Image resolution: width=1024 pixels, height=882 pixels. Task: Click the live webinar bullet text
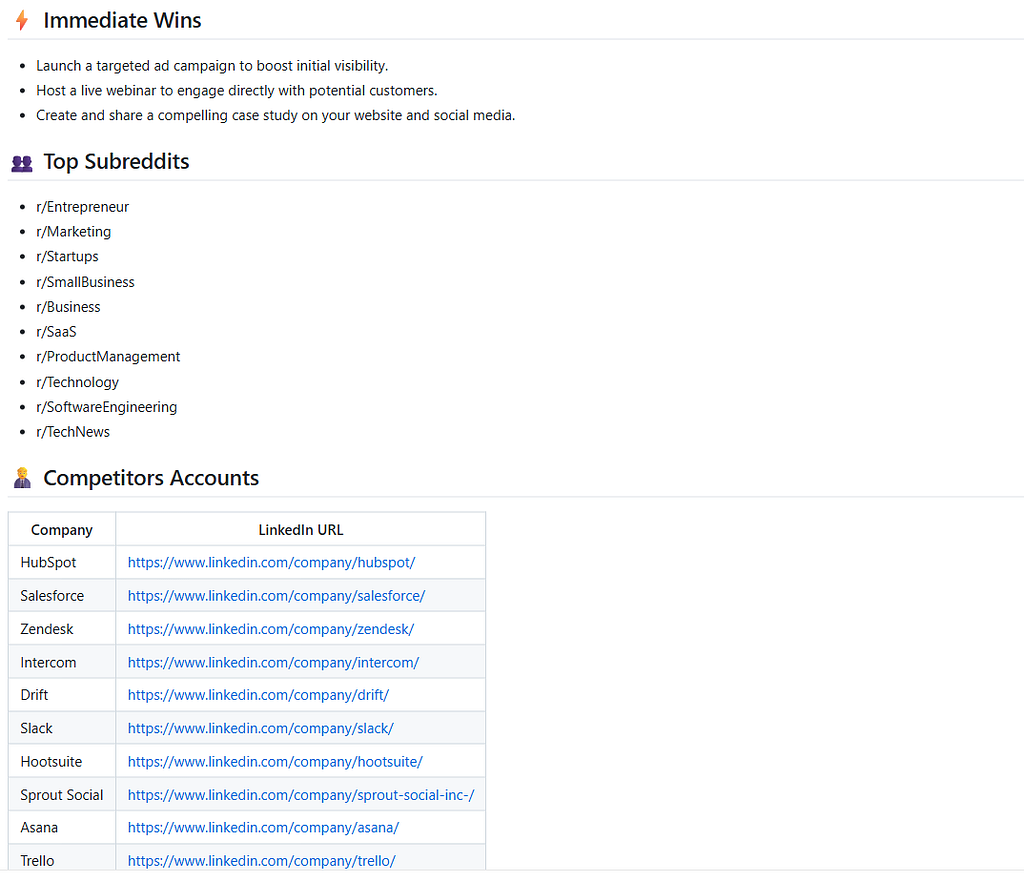click(x=236, y=91)
